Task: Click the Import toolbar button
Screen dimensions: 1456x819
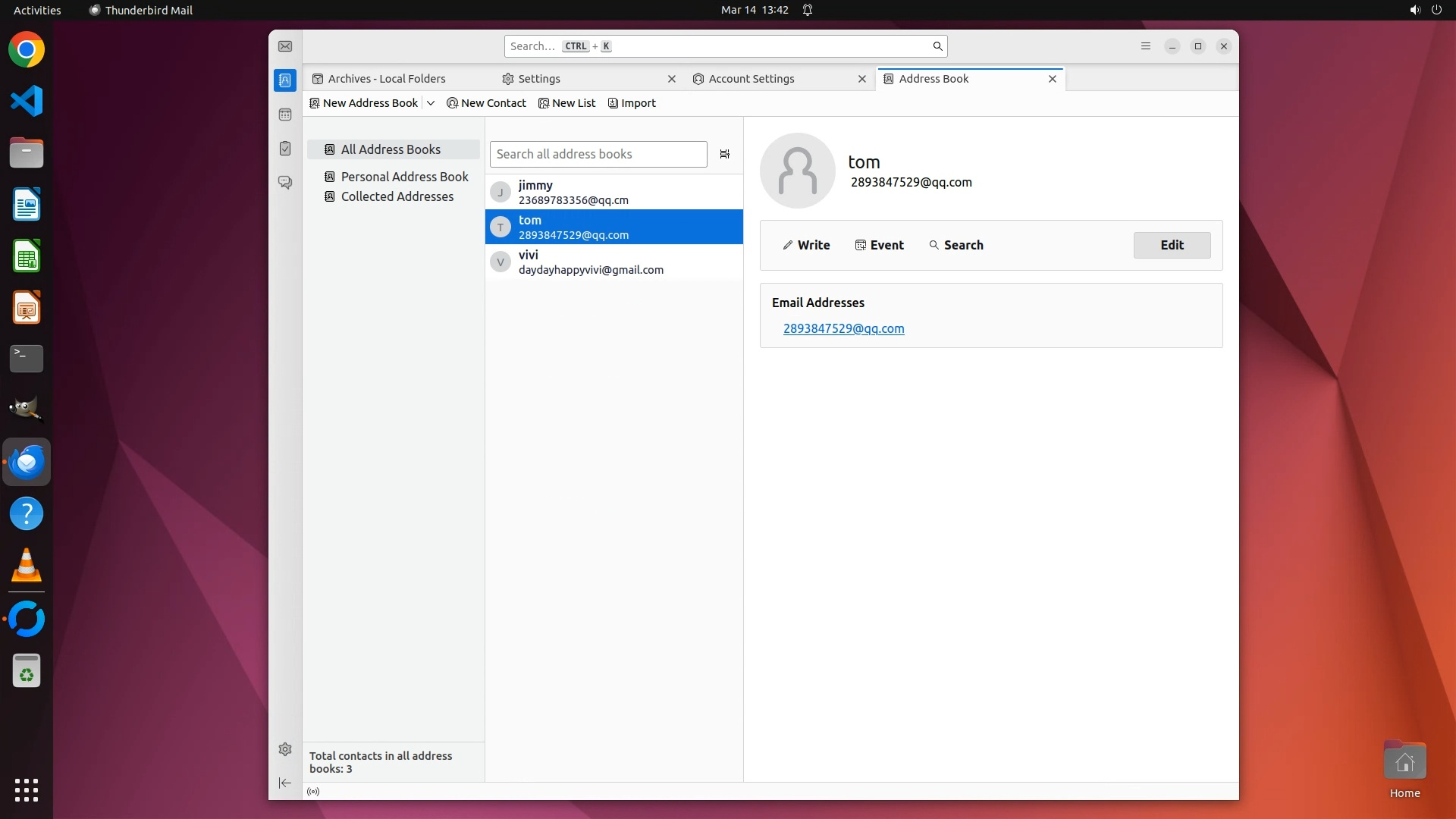Action: pos(632,103)
